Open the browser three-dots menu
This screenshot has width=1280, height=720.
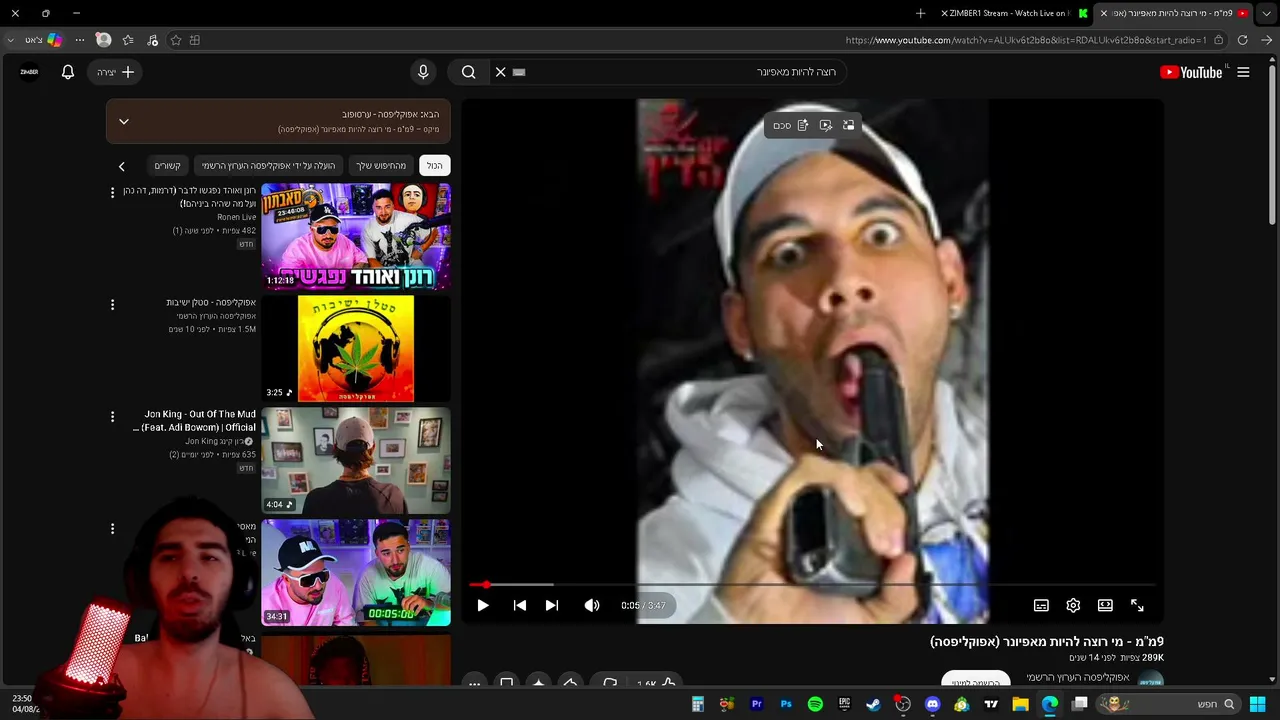pos(79,40)
